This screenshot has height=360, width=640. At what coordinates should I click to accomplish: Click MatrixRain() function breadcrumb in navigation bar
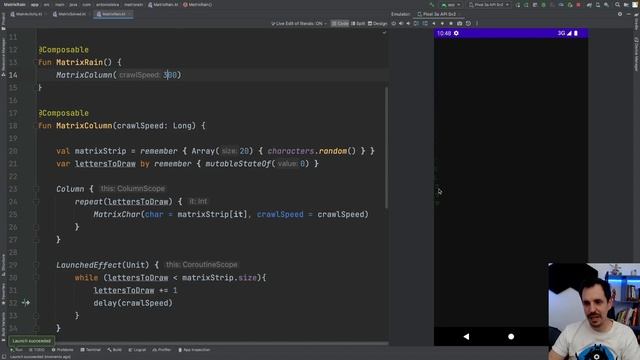pos(198,5)
